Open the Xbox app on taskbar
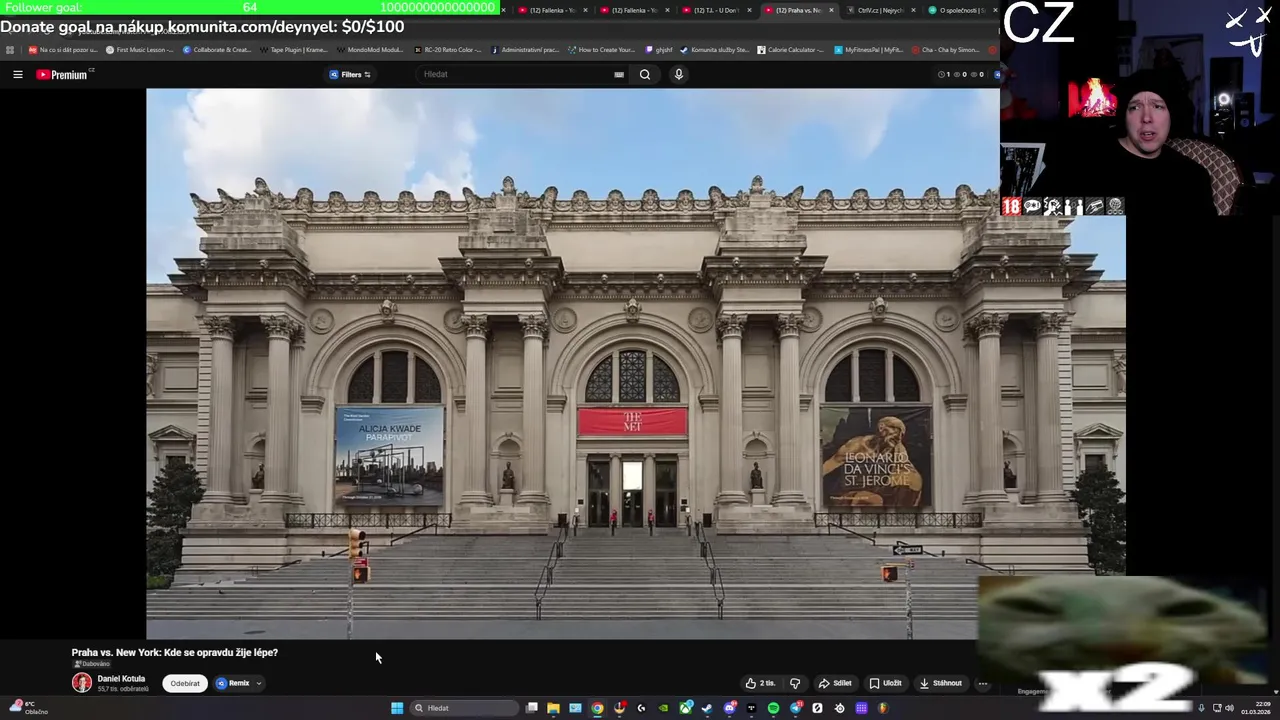Image resolution: width=1280 pixels, height=720 pixels. point(685,708)
